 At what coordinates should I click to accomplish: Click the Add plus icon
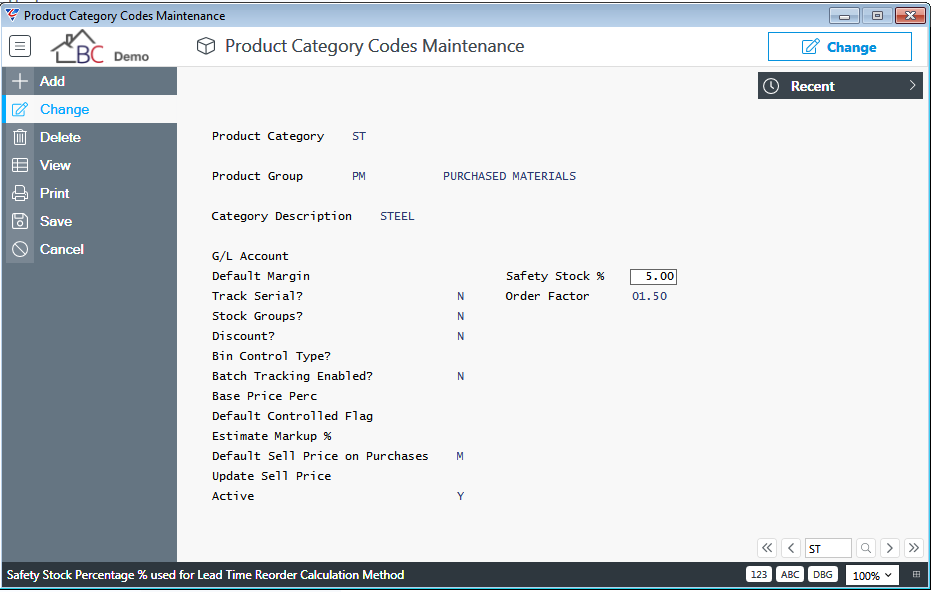pos(20,81)
